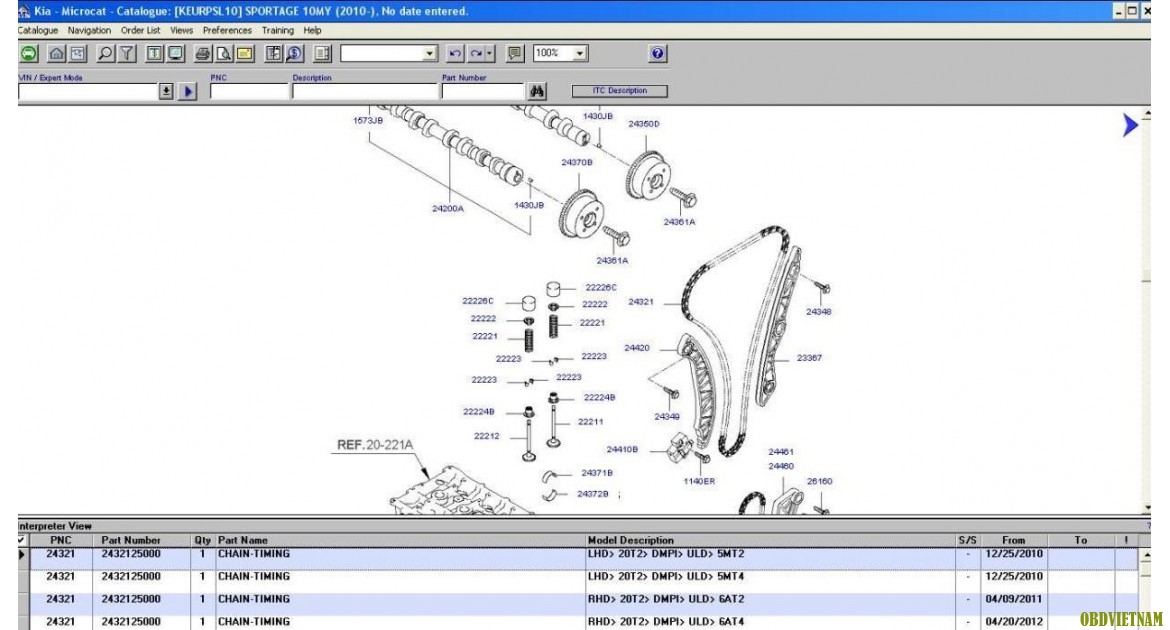Viewport: 1170px width, 630px height.
Task: Click the binoculars find icon
Action: click(x=536, y=91)
